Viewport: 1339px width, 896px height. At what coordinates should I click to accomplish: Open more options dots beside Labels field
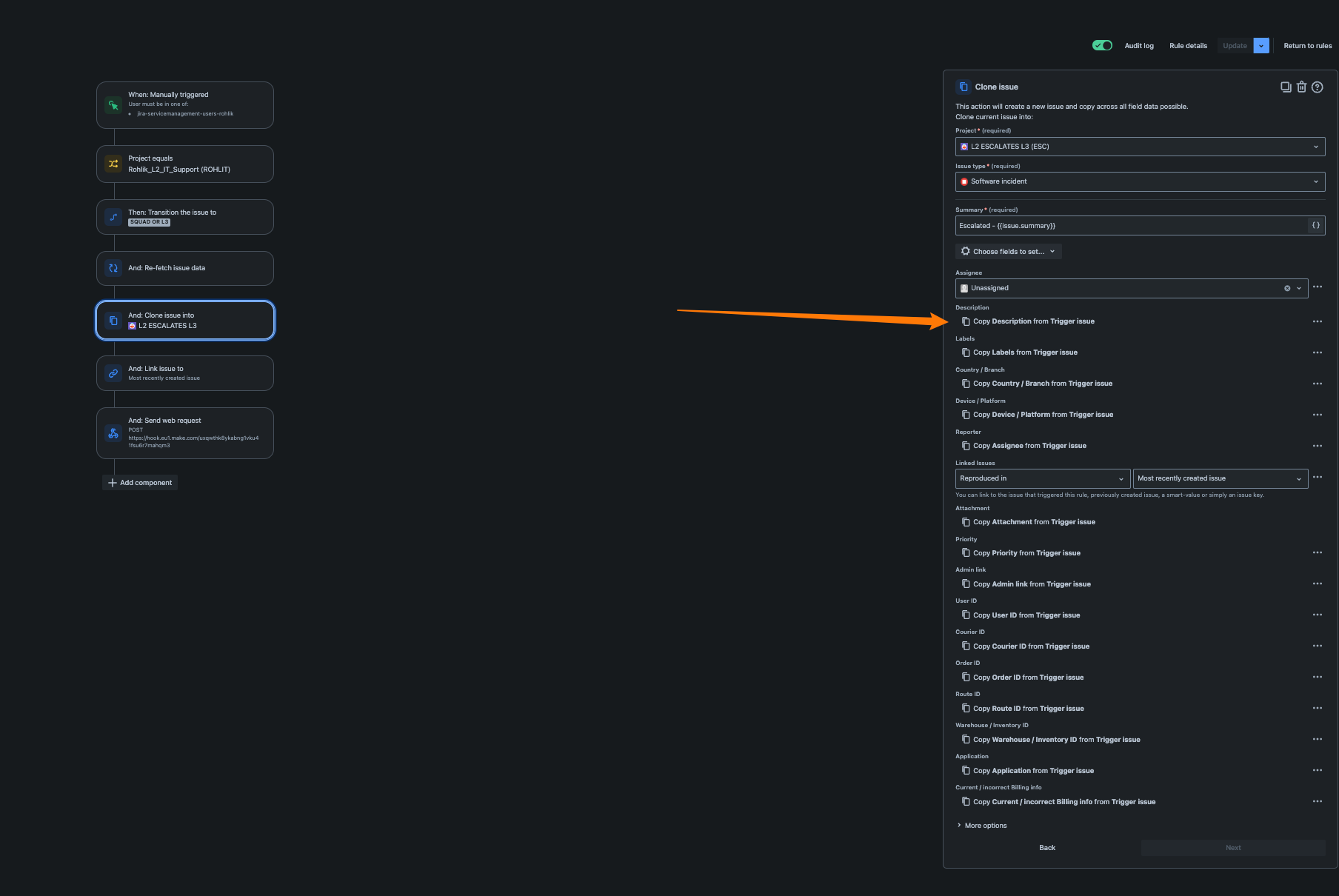[x=1318, y=352]
